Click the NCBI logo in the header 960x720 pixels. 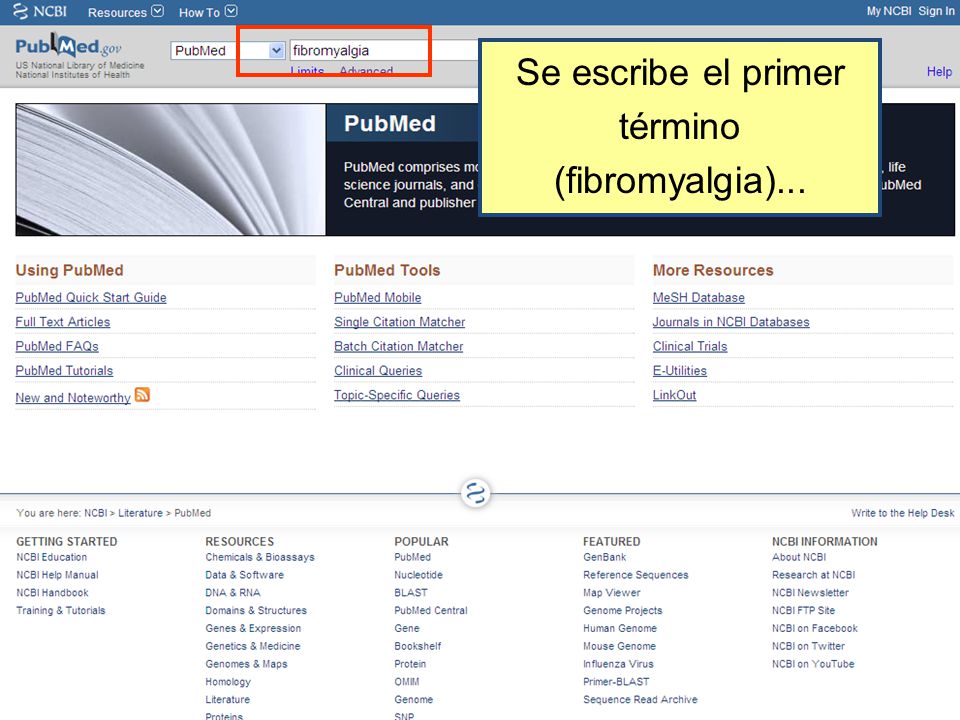[x=40, y=12]
